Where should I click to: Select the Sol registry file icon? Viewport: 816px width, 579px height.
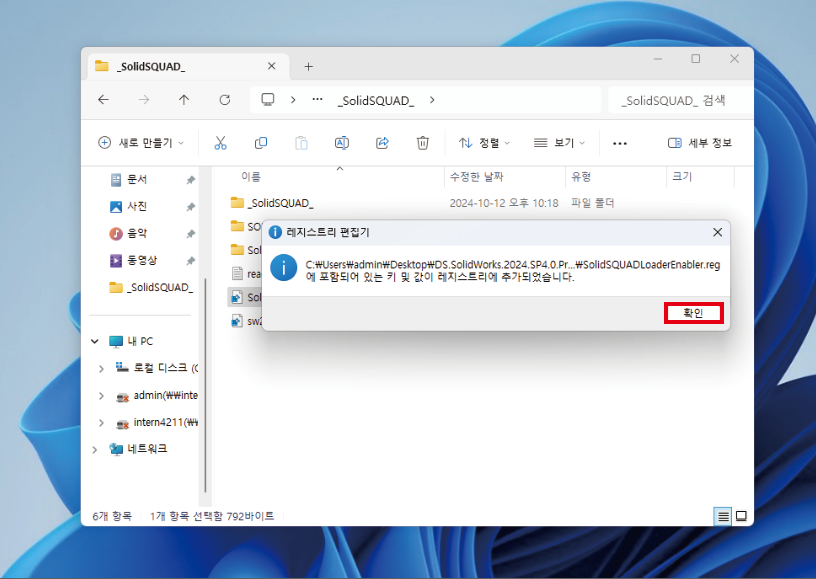pyautogui.click(x=237, y=297)
